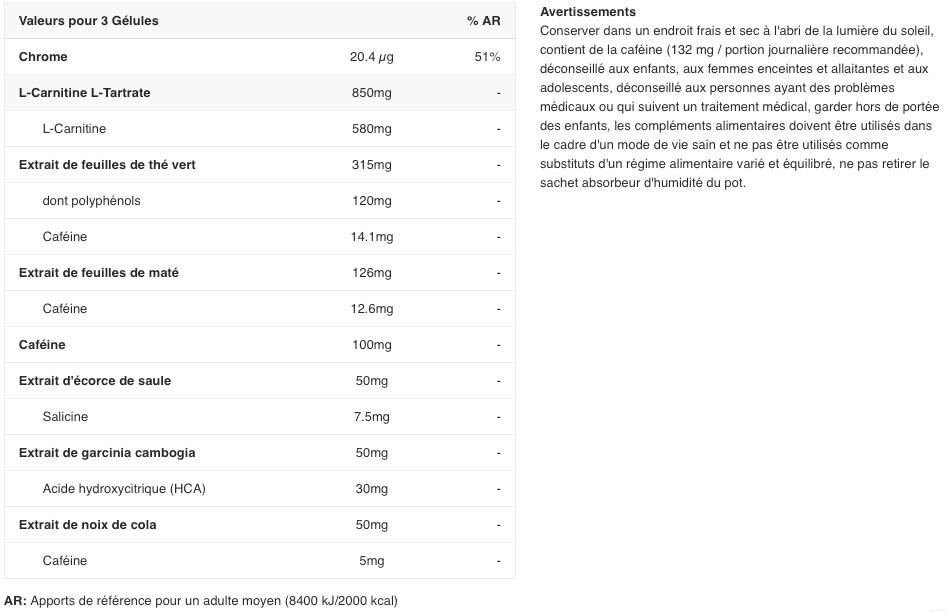Click the bold Caféine 100mg row label
The width and height of the screenshot is (947, 612).
coord(42,345)
